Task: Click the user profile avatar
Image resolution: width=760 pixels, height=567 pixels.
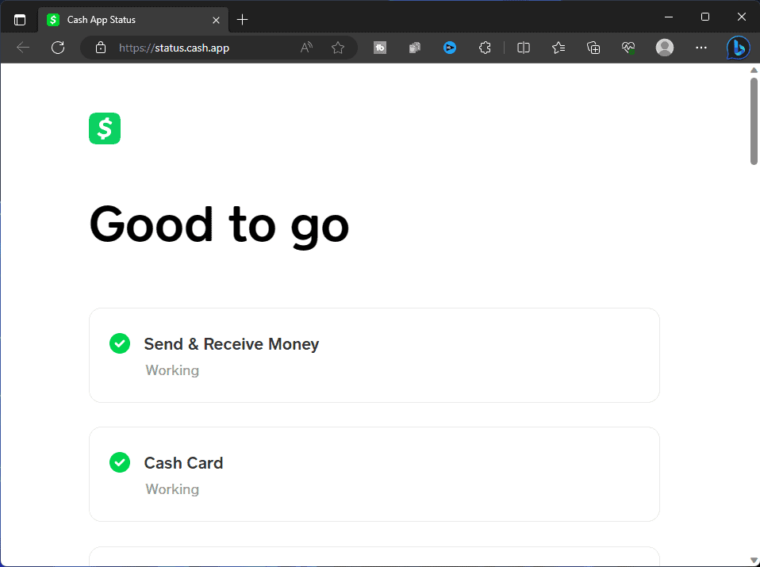Action: [x=664, y=47]
